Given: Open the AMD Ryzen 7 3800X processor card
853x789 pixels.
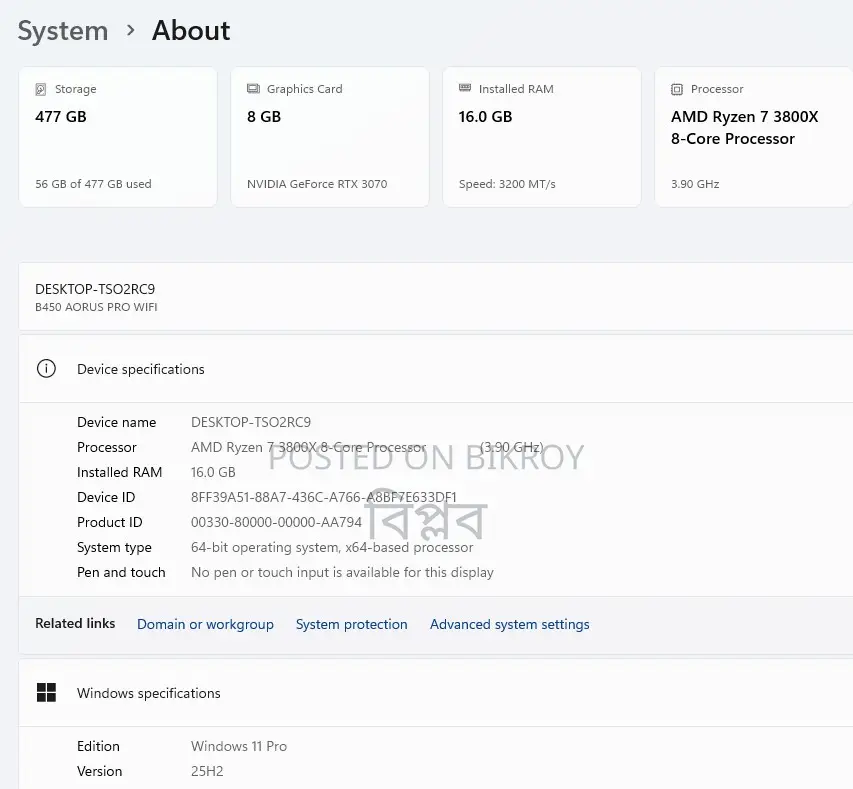Looking at the screenshot, I should (x=754, y=137).
